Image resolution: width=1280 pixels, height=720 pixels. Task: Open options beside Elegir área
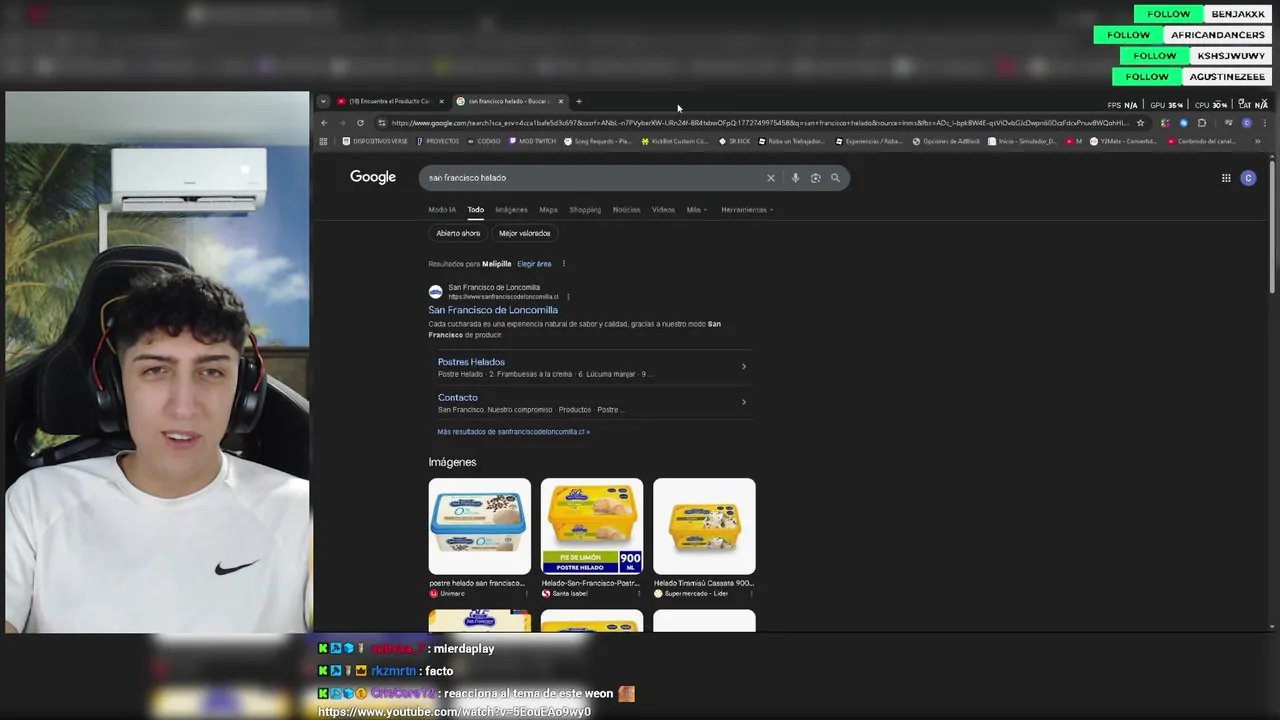pos(563,264)
